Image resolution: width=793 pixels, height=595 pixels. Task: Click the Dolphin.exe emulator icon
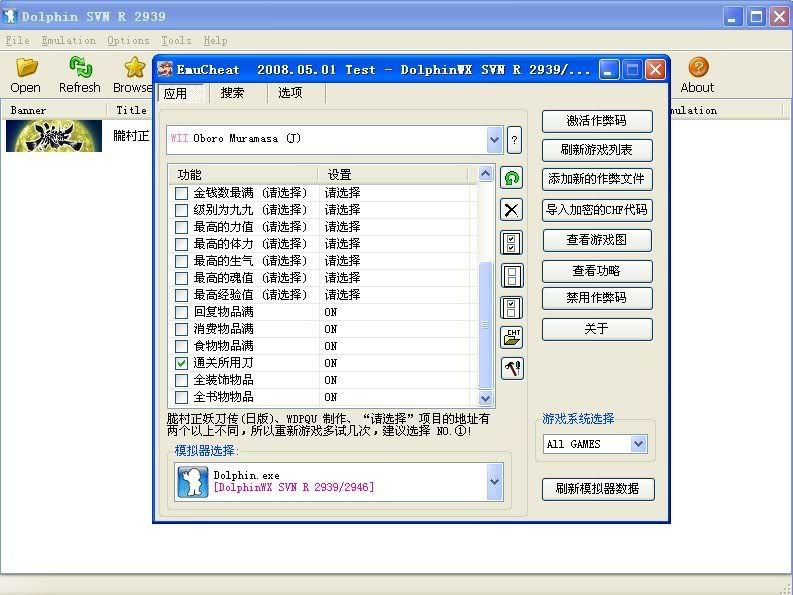[193, 482]
